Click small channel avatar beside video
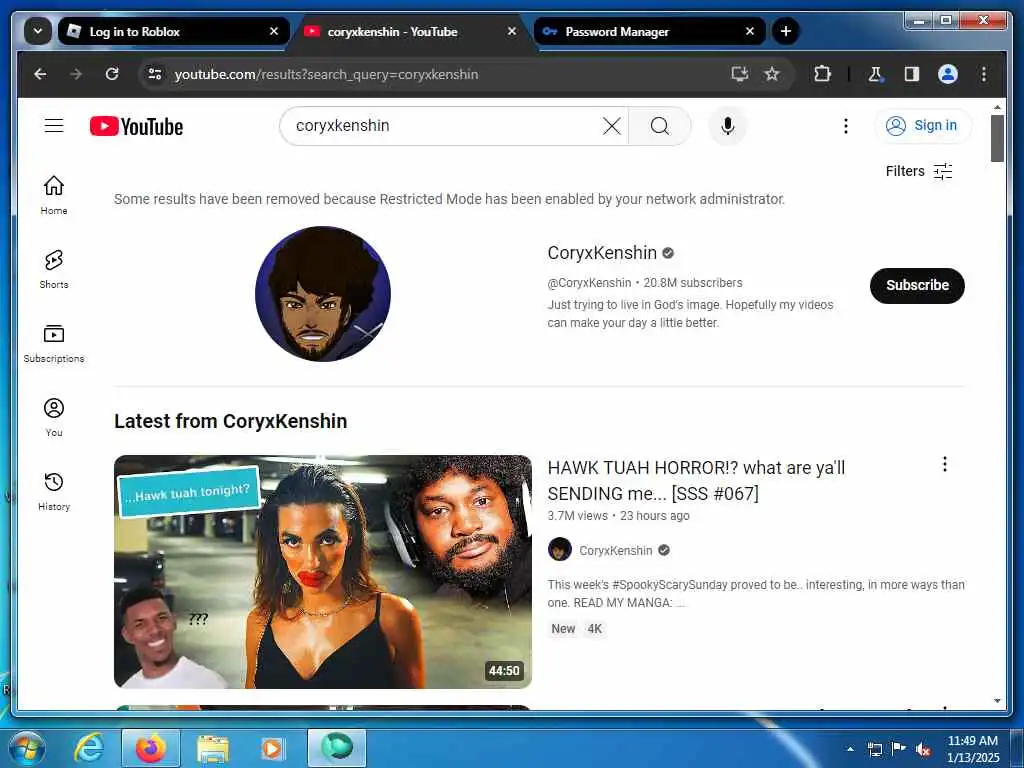1024x768 pixels. (560, 550)
